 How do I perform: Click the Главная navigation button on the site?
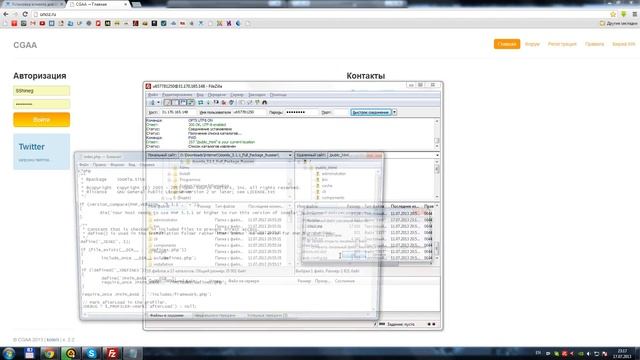(507, 44)
